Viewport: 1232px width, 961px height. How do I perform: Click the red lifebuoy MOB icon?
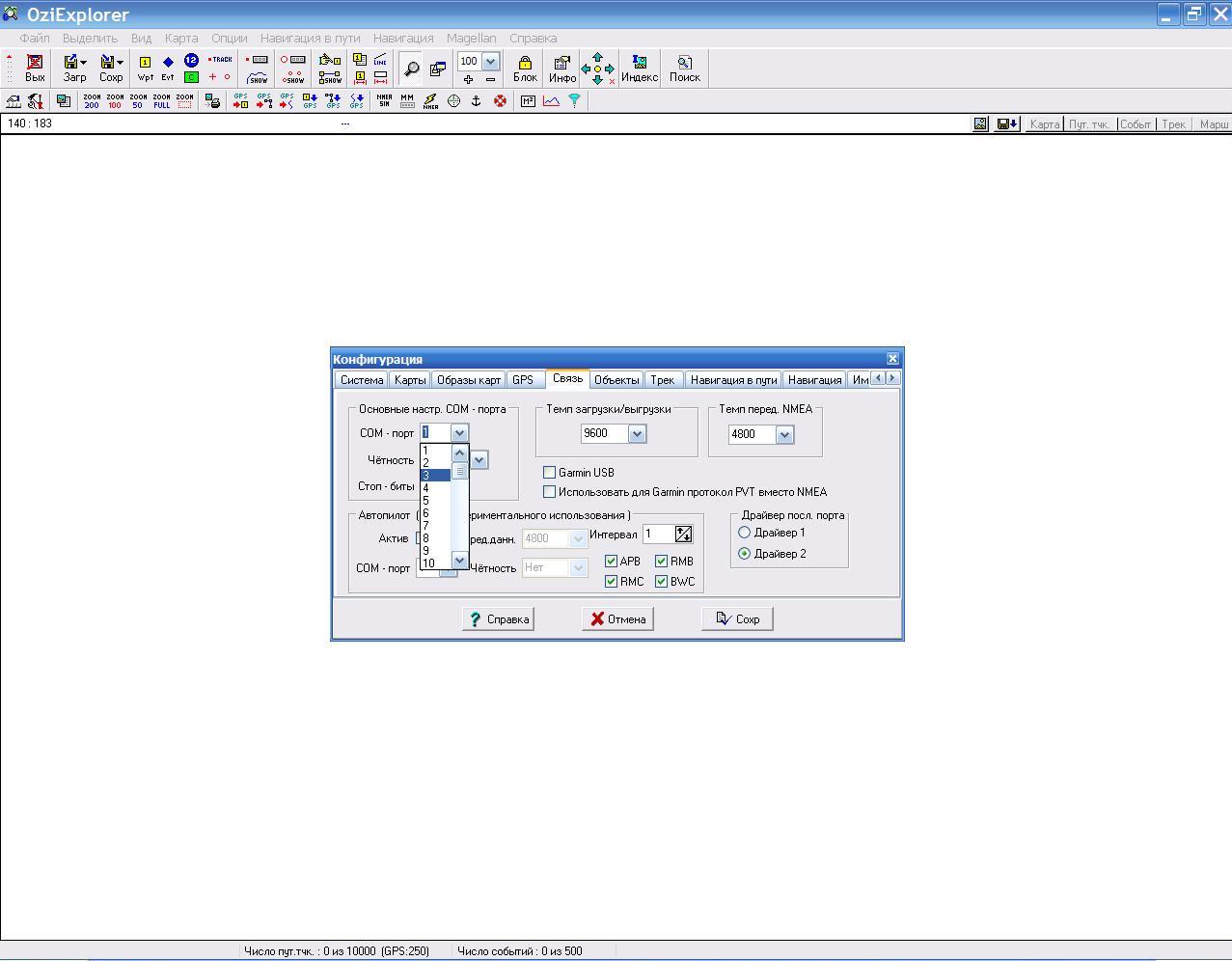tap(500, 100)
